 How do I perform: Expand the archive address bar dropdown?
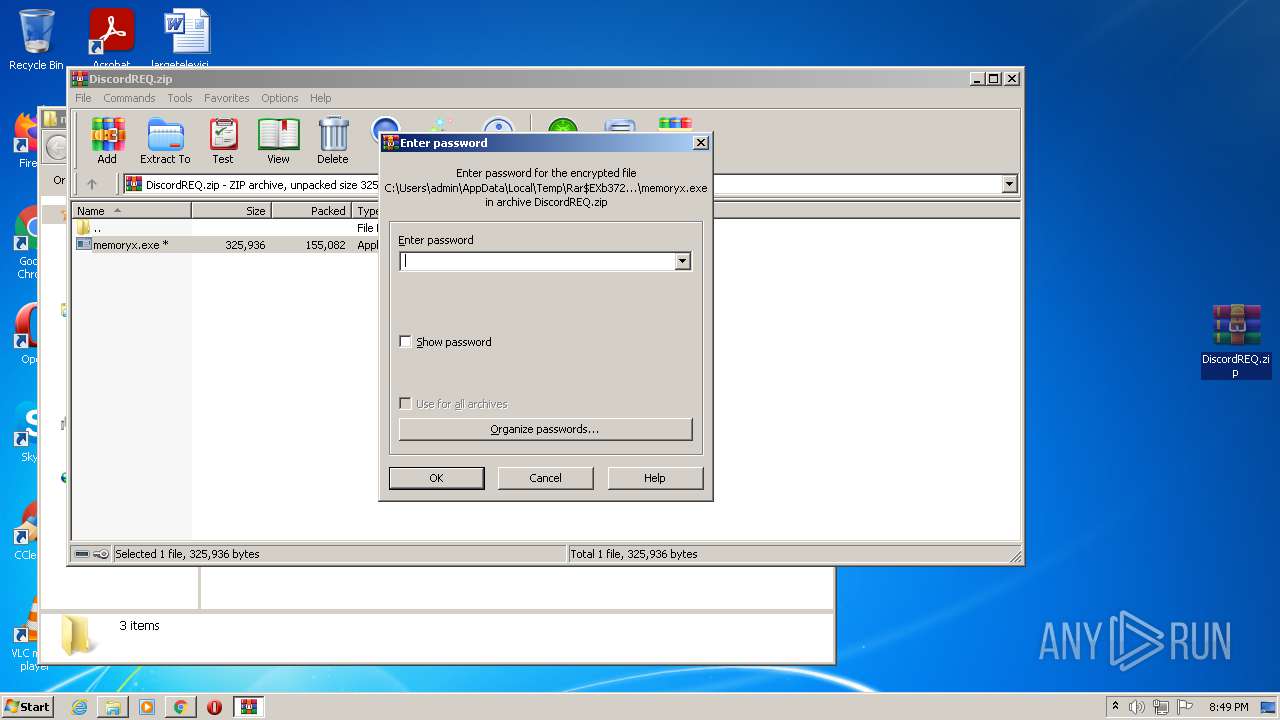(1009, 184)
